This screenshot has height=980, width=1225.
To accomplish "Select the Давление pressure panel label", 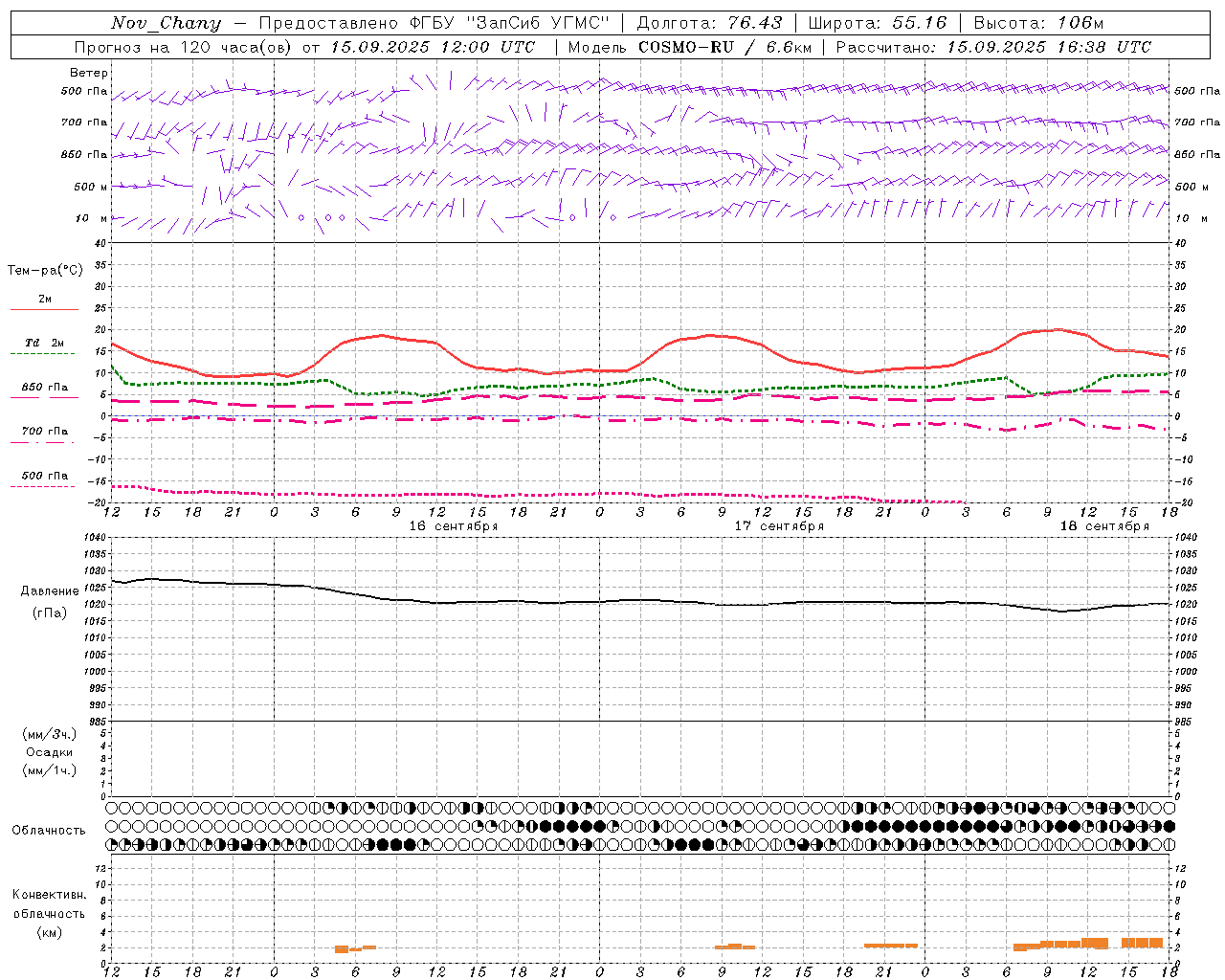I will pos(50,591).
